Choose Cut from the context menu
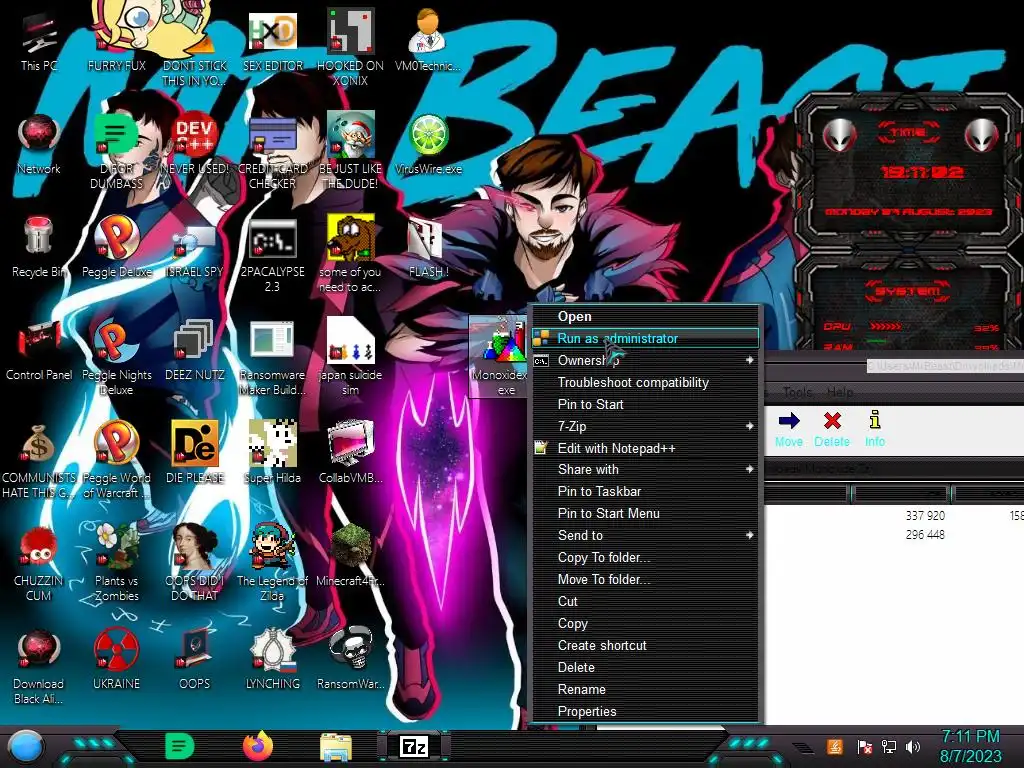This screenshot has height=768, width=1024. [x=645, y=601]
